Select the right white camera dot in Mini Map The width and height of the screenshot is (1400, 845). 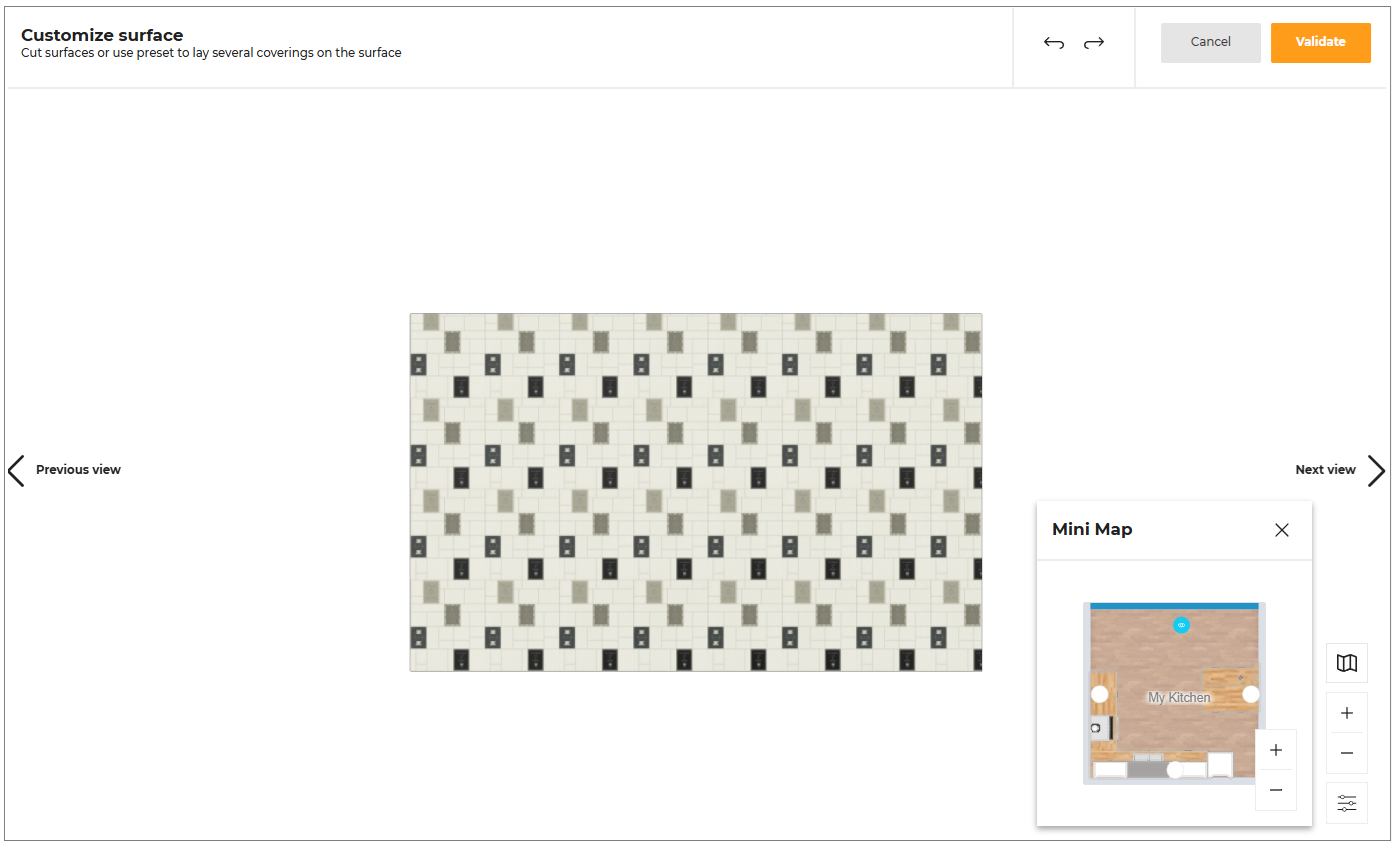pos(1249,692)
